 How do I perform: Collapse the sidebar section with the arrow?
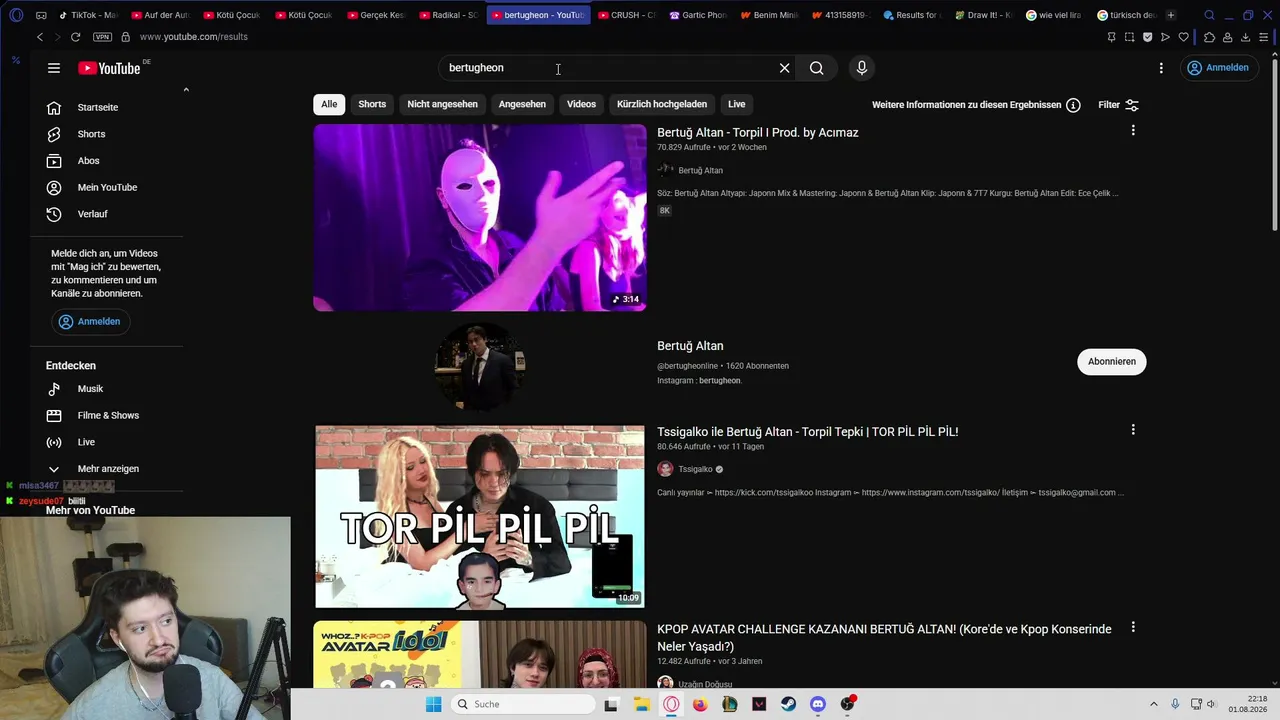[186, 90]
